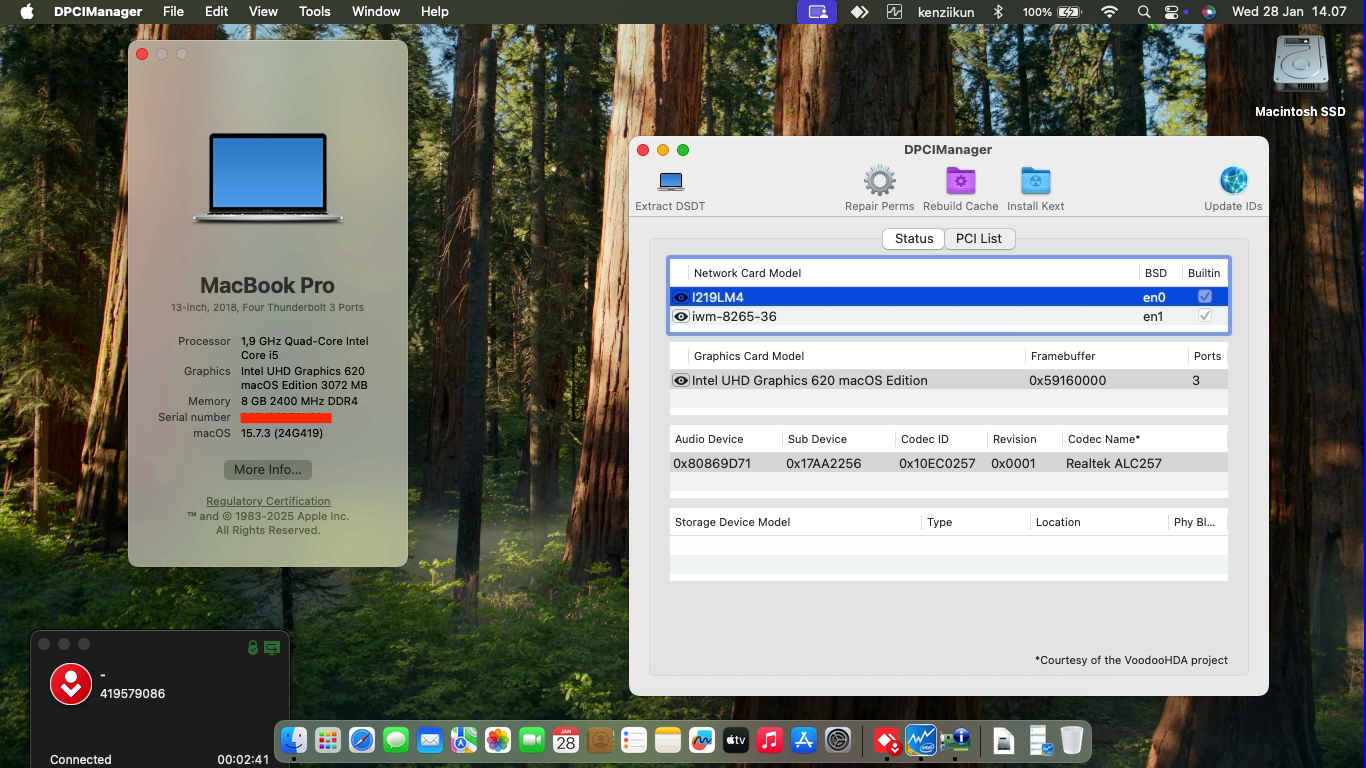Open Calendar from the Dock
Screen dimensions: 1366x768
click(x=566, y=740)
